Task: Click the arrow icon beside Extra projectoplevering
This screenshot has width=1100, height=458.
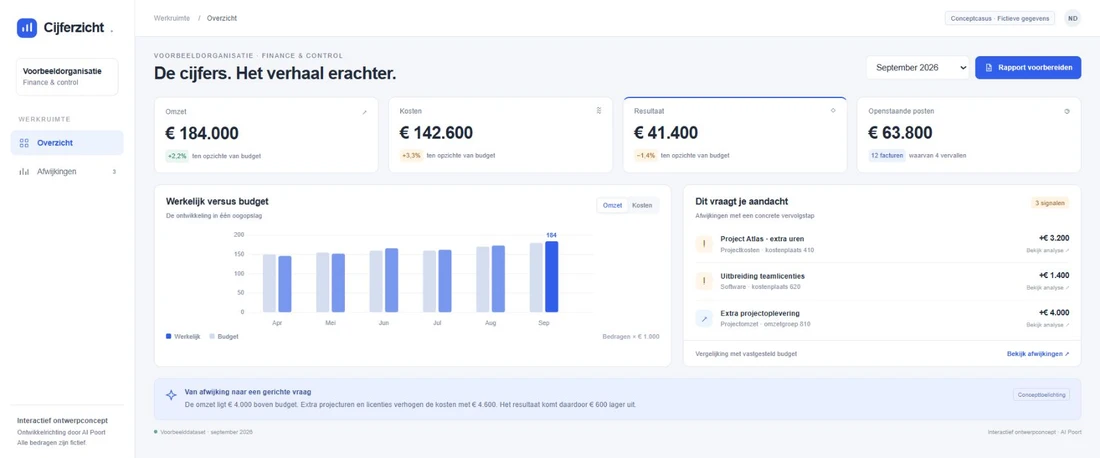Action: click(x=704, y=318)
